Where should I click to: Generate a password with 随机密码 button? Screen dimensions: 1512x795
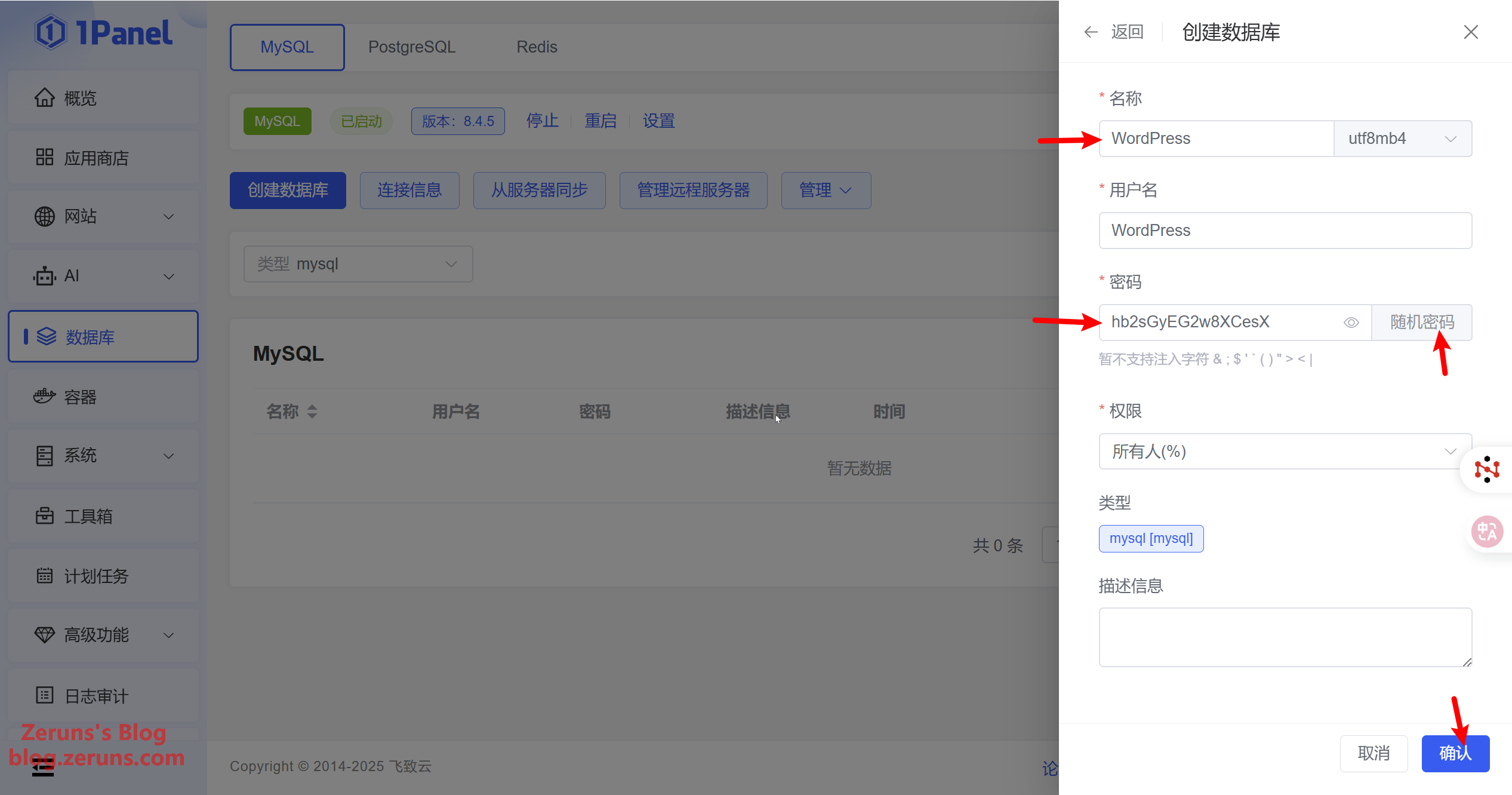[x=1422, y=323]
